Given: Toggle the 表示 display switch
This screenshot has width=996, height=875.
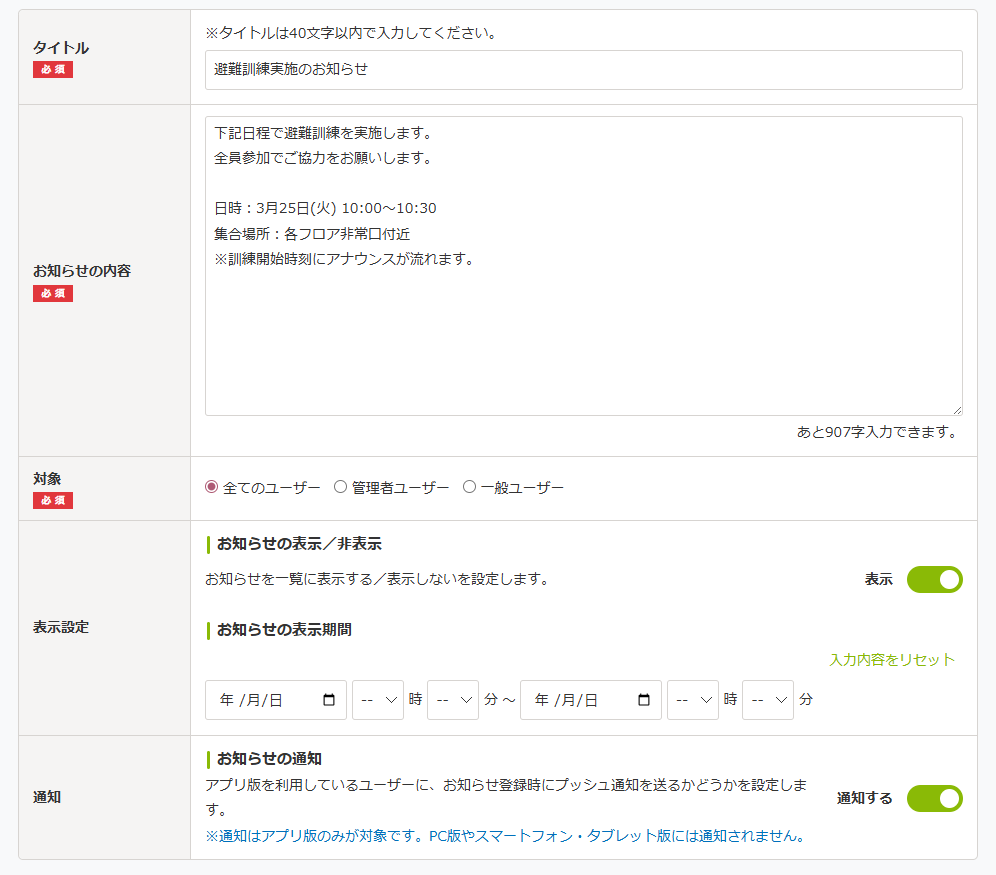Looking at the screenshot, I should (x=934, y=580).
